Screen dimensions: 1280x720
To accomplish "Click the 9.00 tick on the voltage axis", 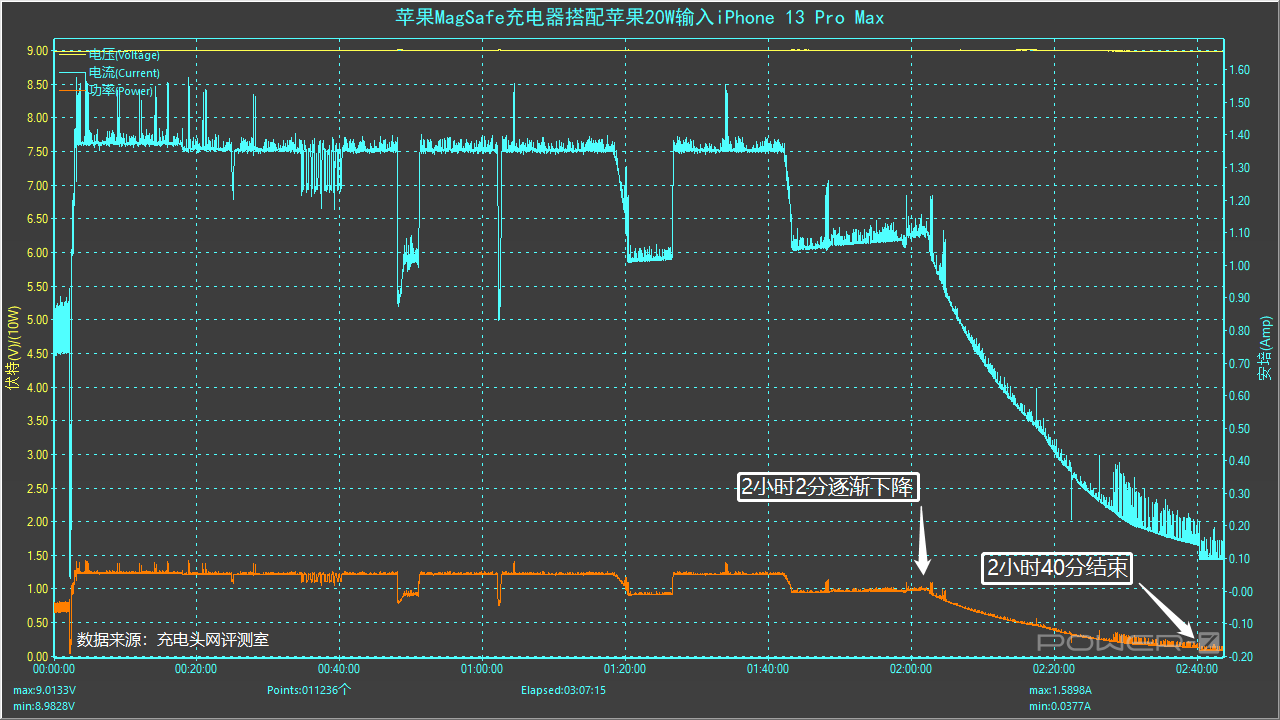I will point(37,50).
